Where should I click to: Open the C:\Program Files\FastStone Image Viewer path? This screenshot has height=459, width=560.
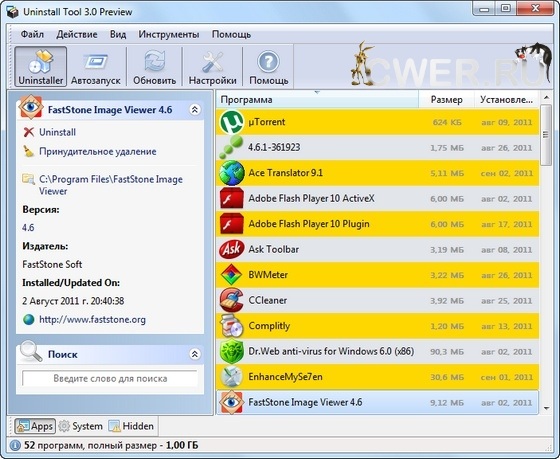point(111,185)
